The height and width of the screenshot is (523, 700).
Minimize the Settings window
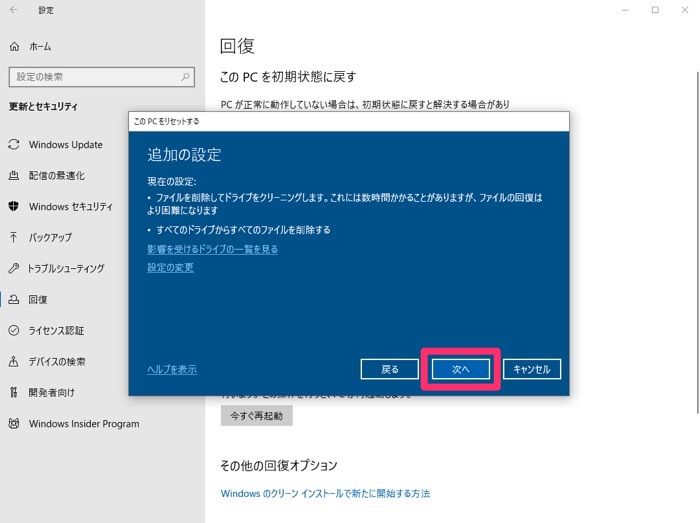[625, 10]
